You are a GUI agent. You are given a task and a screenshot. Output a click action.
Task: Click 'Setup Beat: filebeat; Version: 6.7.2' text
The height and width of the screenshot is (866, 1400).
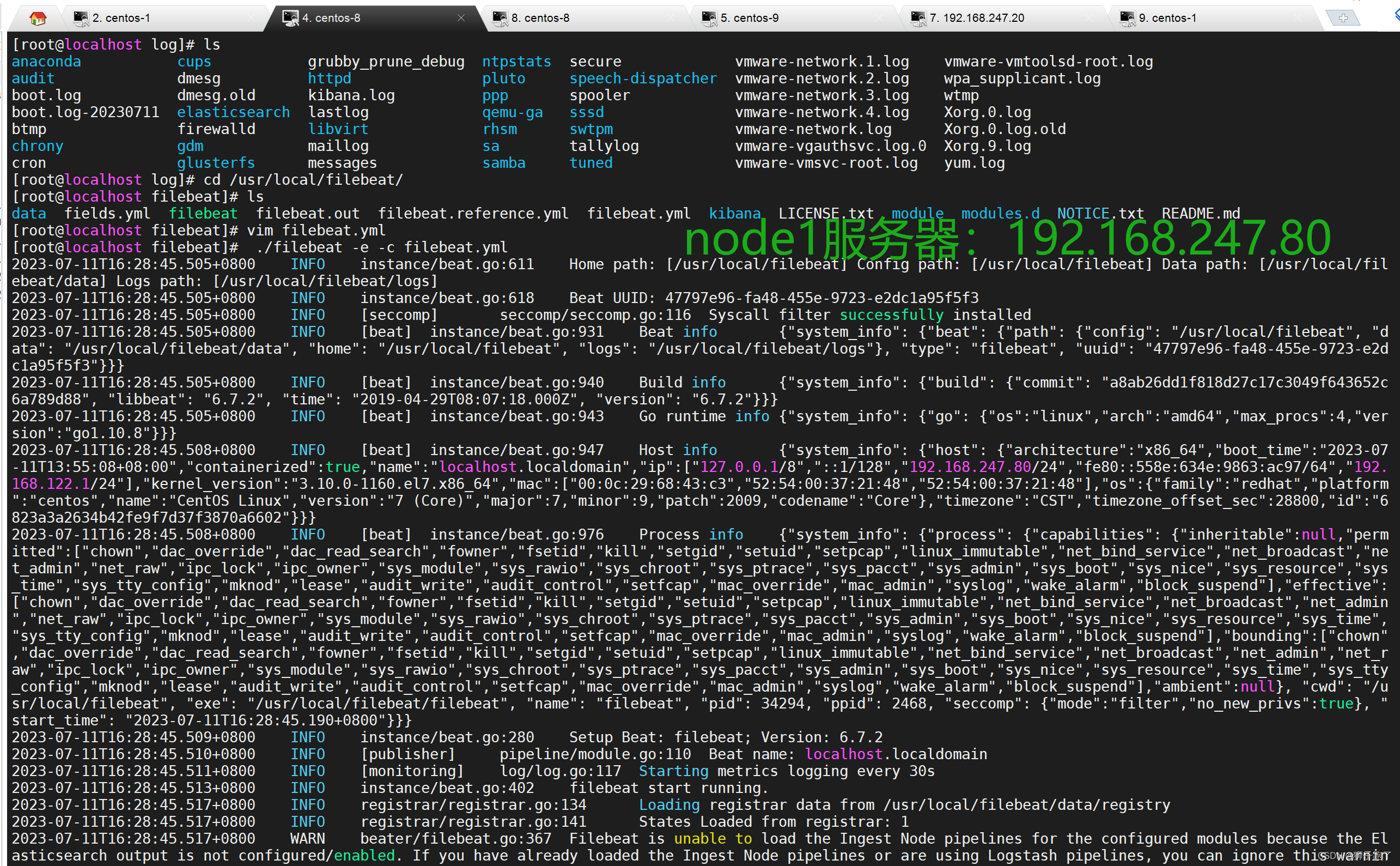coord(726,737)
